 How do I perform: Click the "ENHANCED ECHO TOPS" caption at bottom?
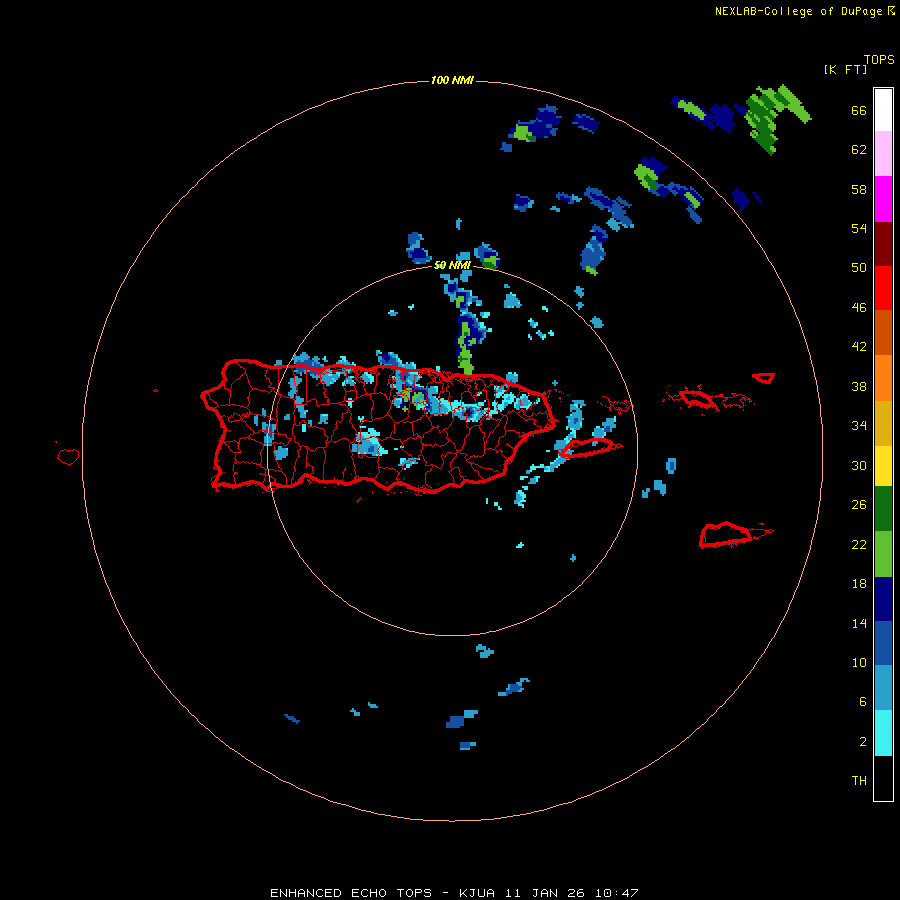351,893
